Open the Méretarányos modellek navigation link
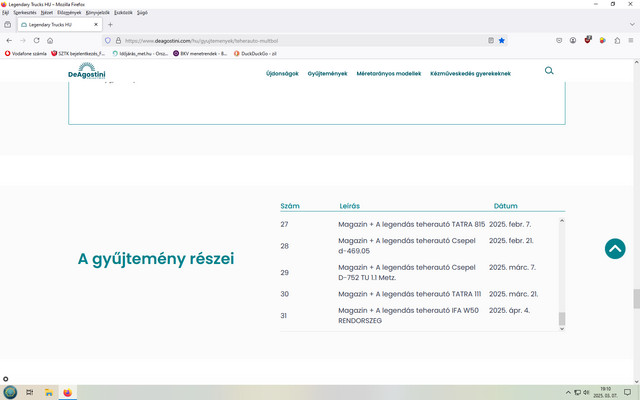This screenshot has width=640, height=400. (x=389, y=73)
